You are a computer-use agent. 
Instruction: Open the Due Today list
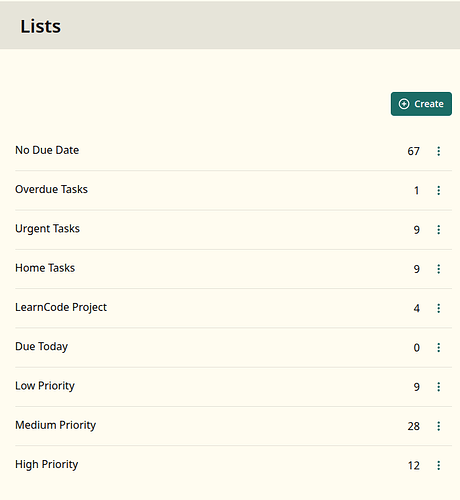tap(41, 347)
